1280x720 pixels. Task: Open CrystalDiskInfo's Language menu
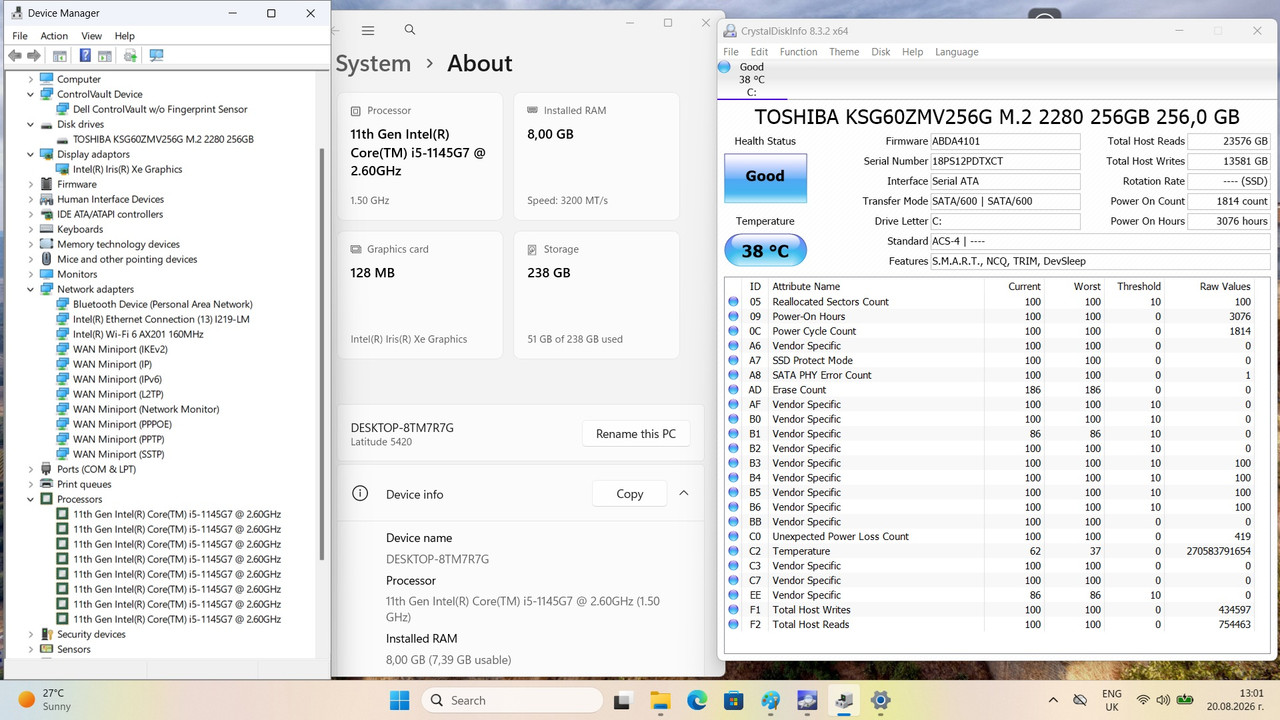[957, 52]
